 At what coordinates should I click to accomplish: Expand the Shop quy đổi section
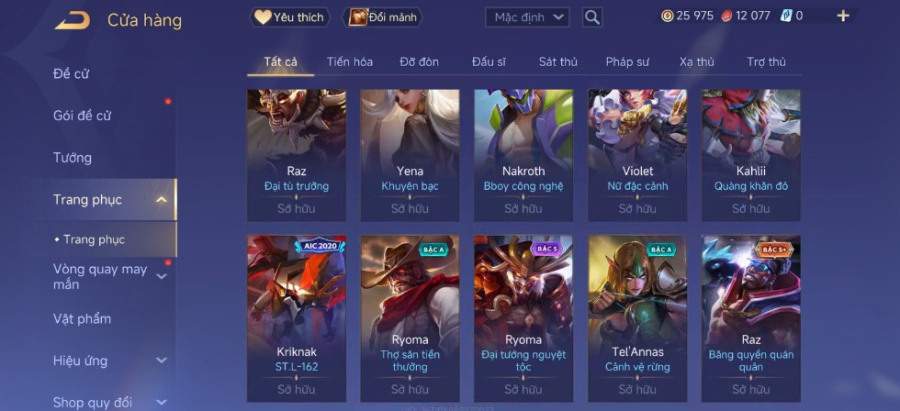162,402
